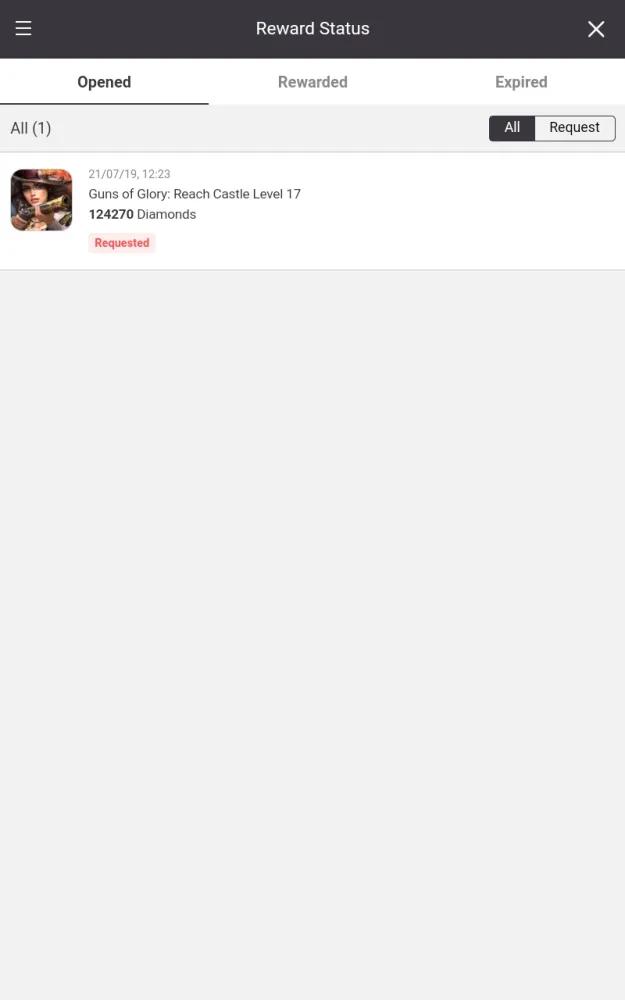Close the Reward Status screen
Screen dimensions: 625x1000
pyautogui.click(x=596, y=29)
